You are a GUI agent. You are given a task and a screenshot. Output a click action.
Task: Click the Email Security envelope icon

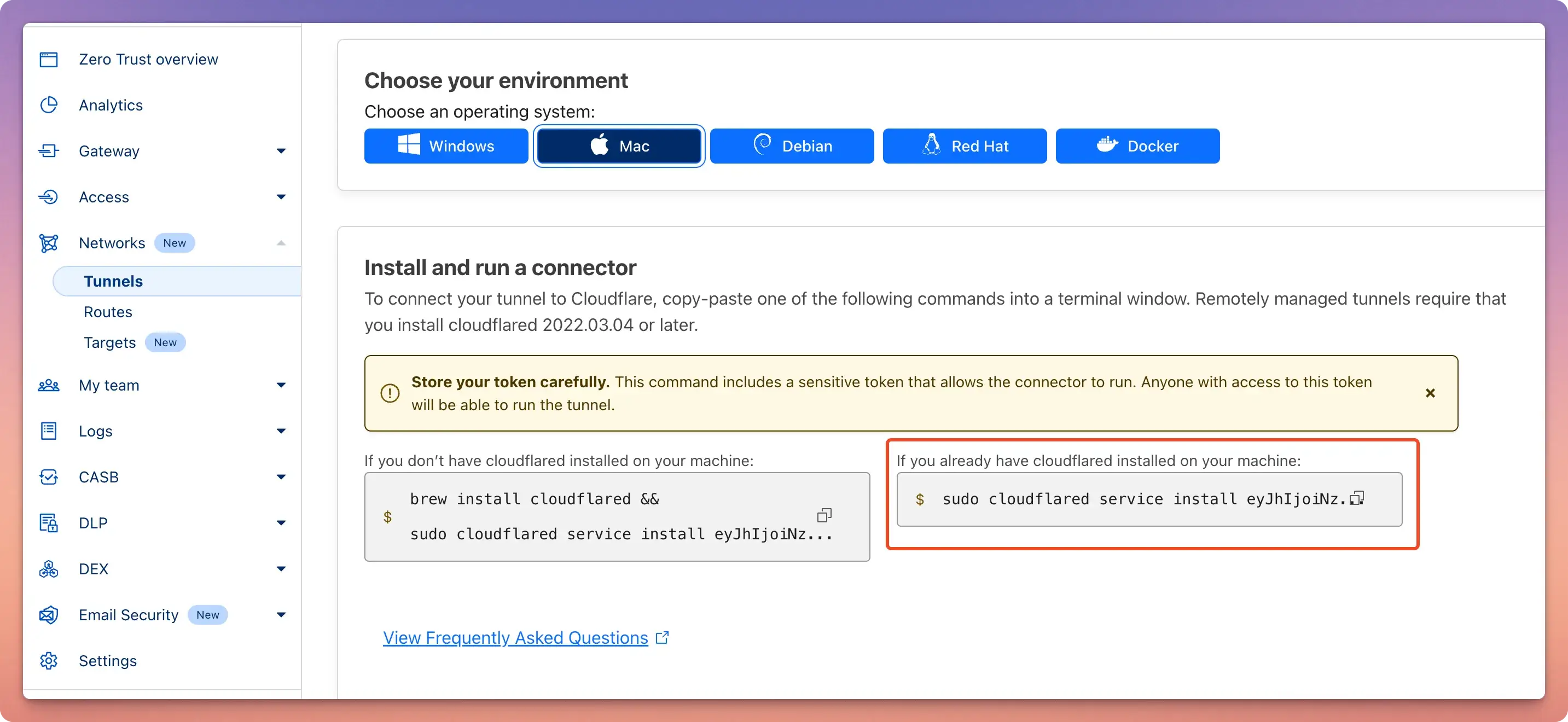click(49, 615)
